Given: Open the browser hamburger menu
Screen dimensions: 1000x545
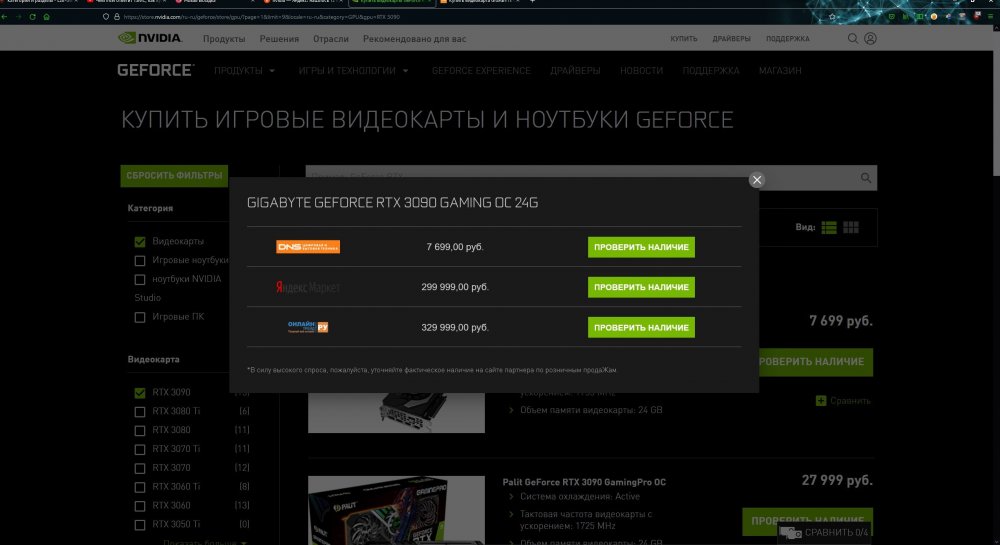Looking at the screenshot, I should click(991, 17).
